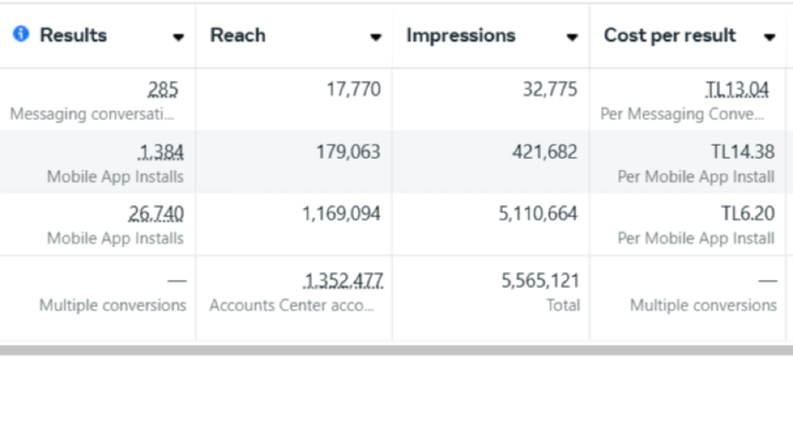Select the Impressions column header

point(461,35)
